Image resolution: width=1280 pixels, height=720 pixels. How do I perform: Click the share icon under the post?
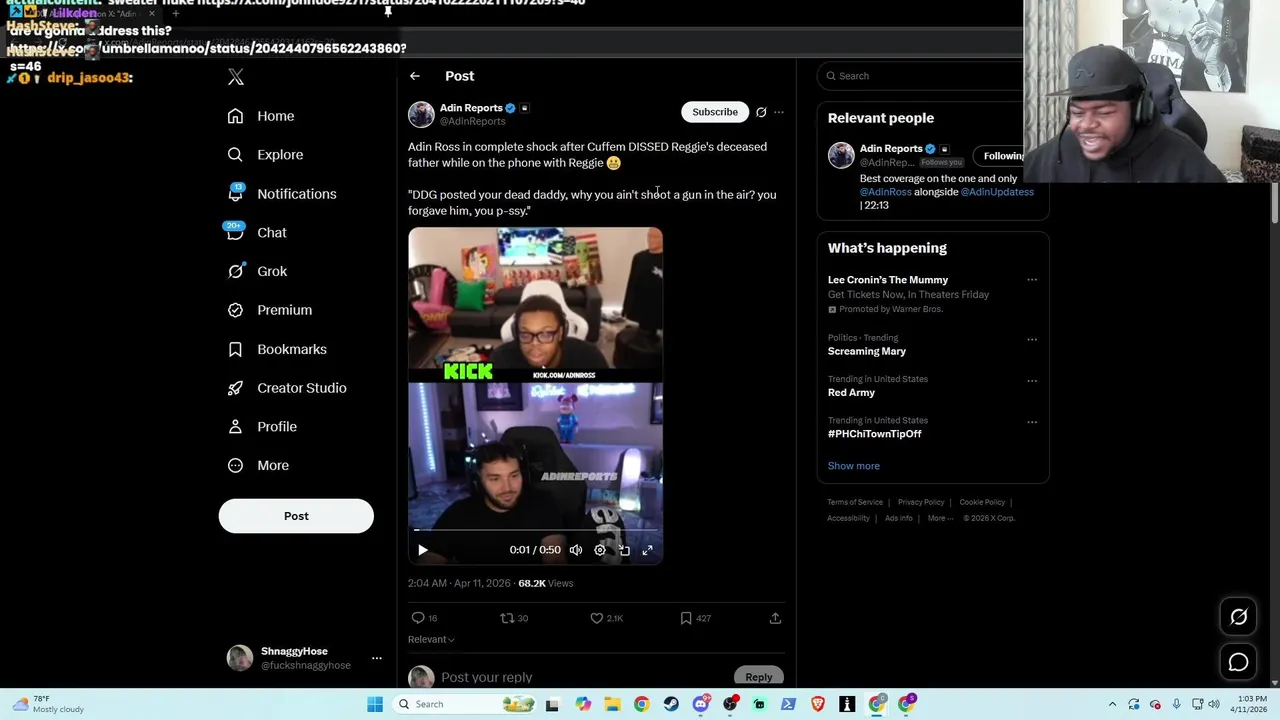pyautogui.click(x=775, y=618)
